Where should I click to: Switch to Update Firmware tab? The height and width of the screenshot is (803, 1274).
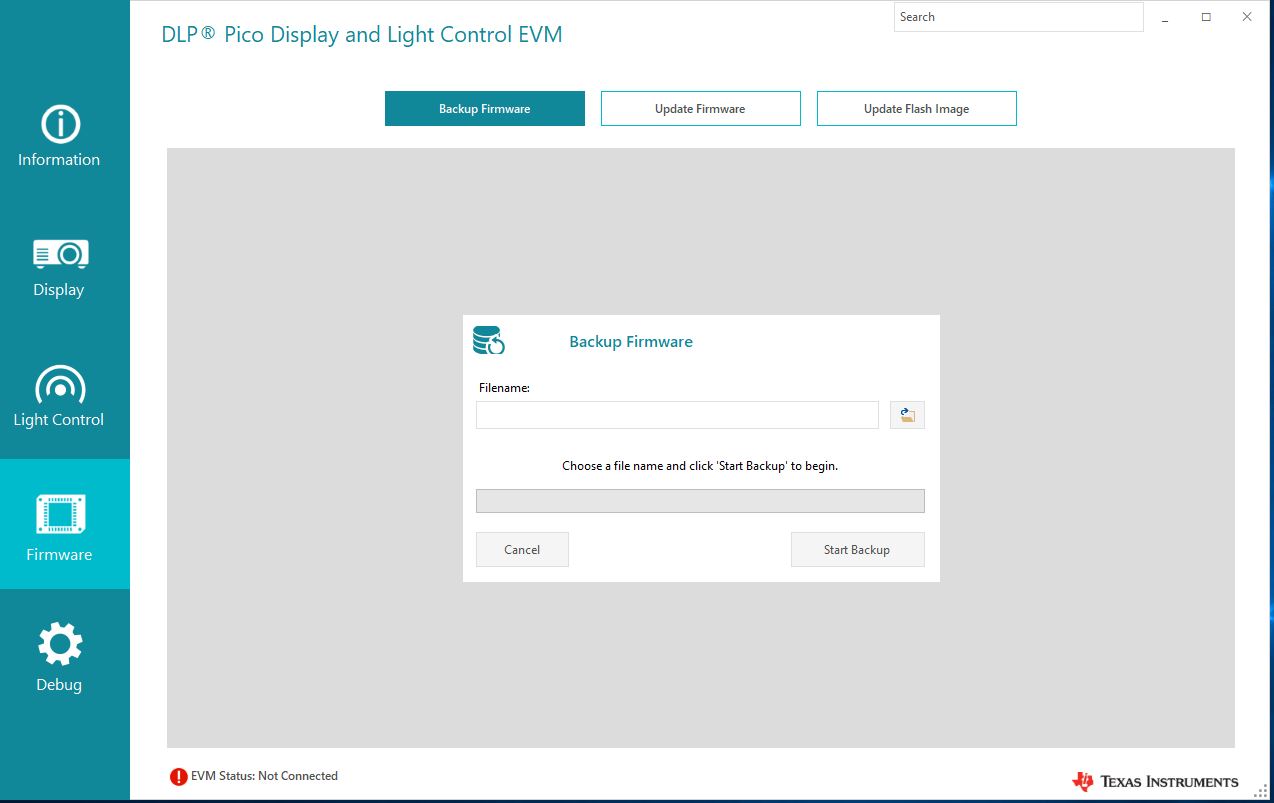(x=701, y=109)
